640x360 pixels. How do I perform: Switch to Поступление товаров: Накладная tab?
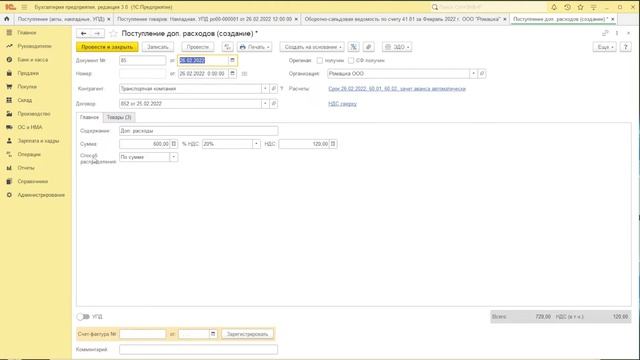coord(204,19)
